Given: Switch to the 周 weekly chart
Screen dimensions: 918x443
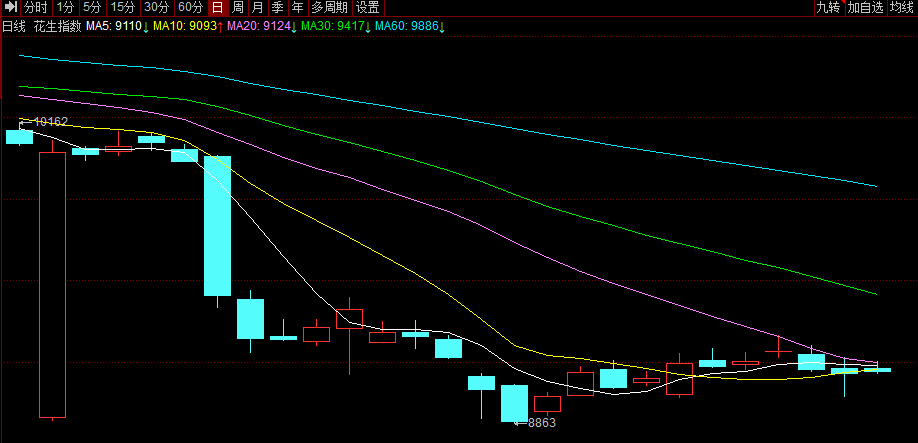Looking at the screenshot, I should 238,8.
